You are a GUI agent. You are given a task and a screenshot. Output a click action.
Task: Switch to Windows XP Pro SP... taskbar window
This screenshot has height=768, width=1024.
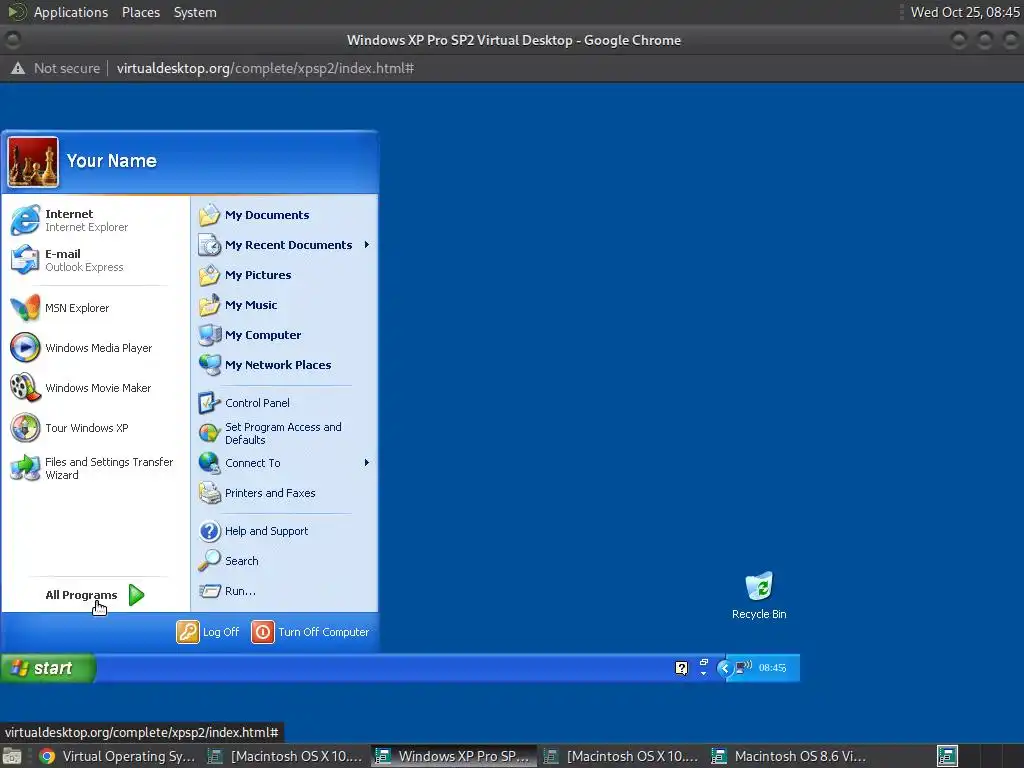click(454, 756)
